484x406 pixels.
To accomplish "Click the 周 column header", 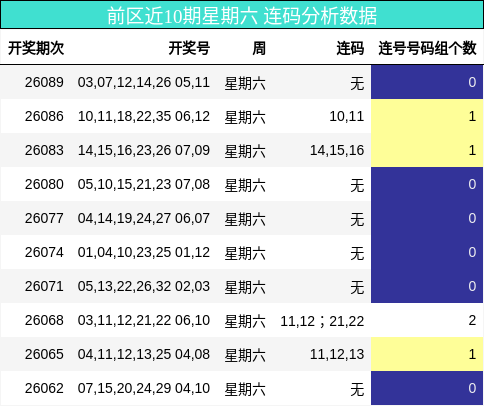I will click(x=259, y=48).
